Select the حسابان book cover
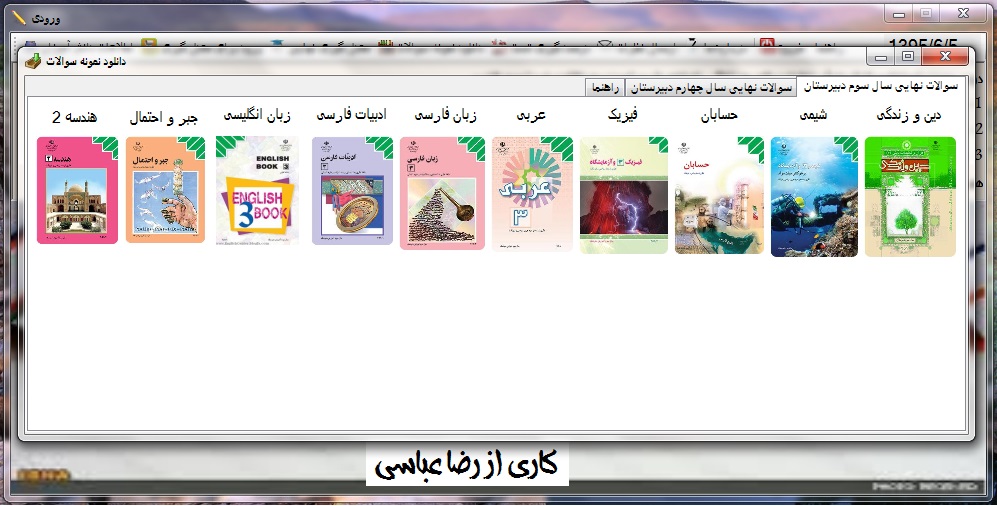 [x=720, y=195]
